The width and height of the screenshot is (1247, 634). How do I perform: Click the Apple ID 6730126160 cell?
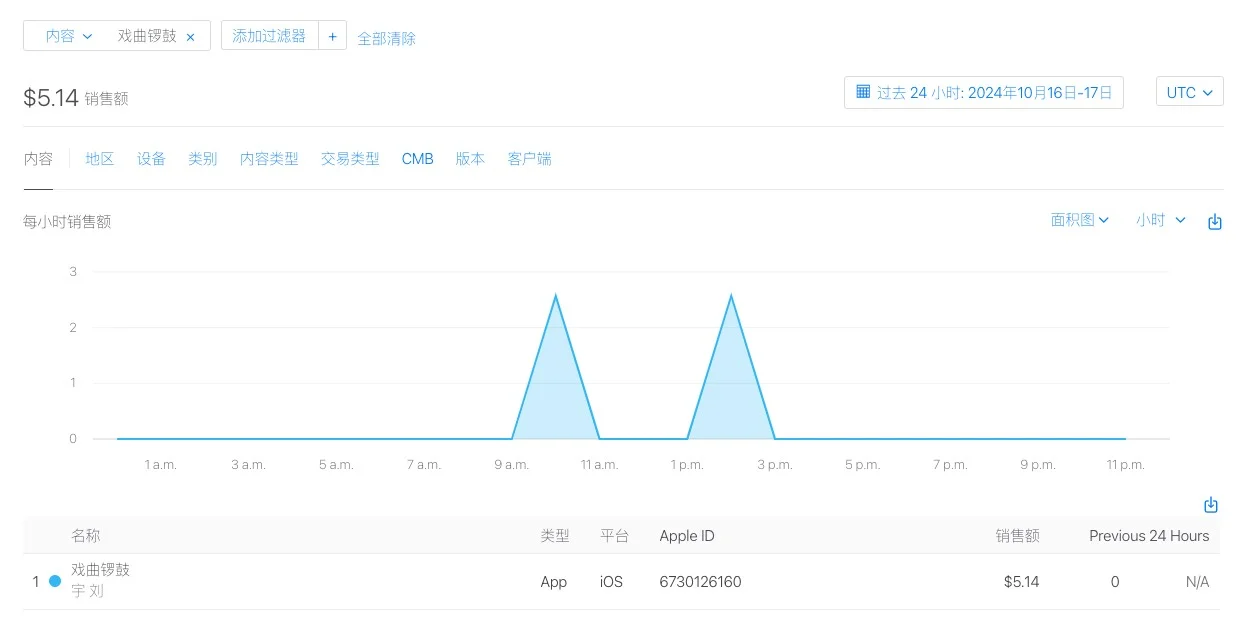tap(699, 581)
